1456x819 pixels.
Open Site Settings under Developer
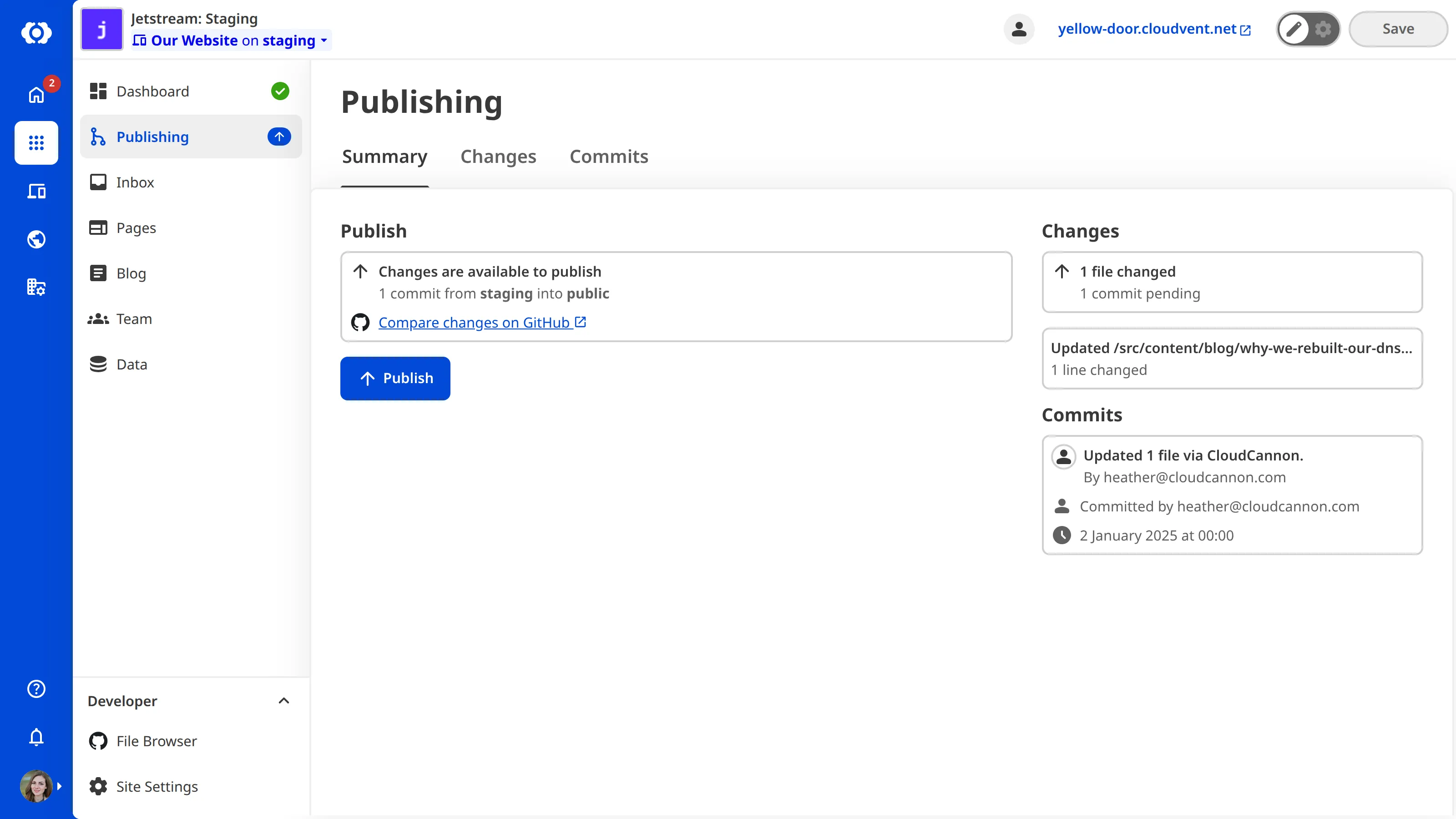(x=191, y=787)
